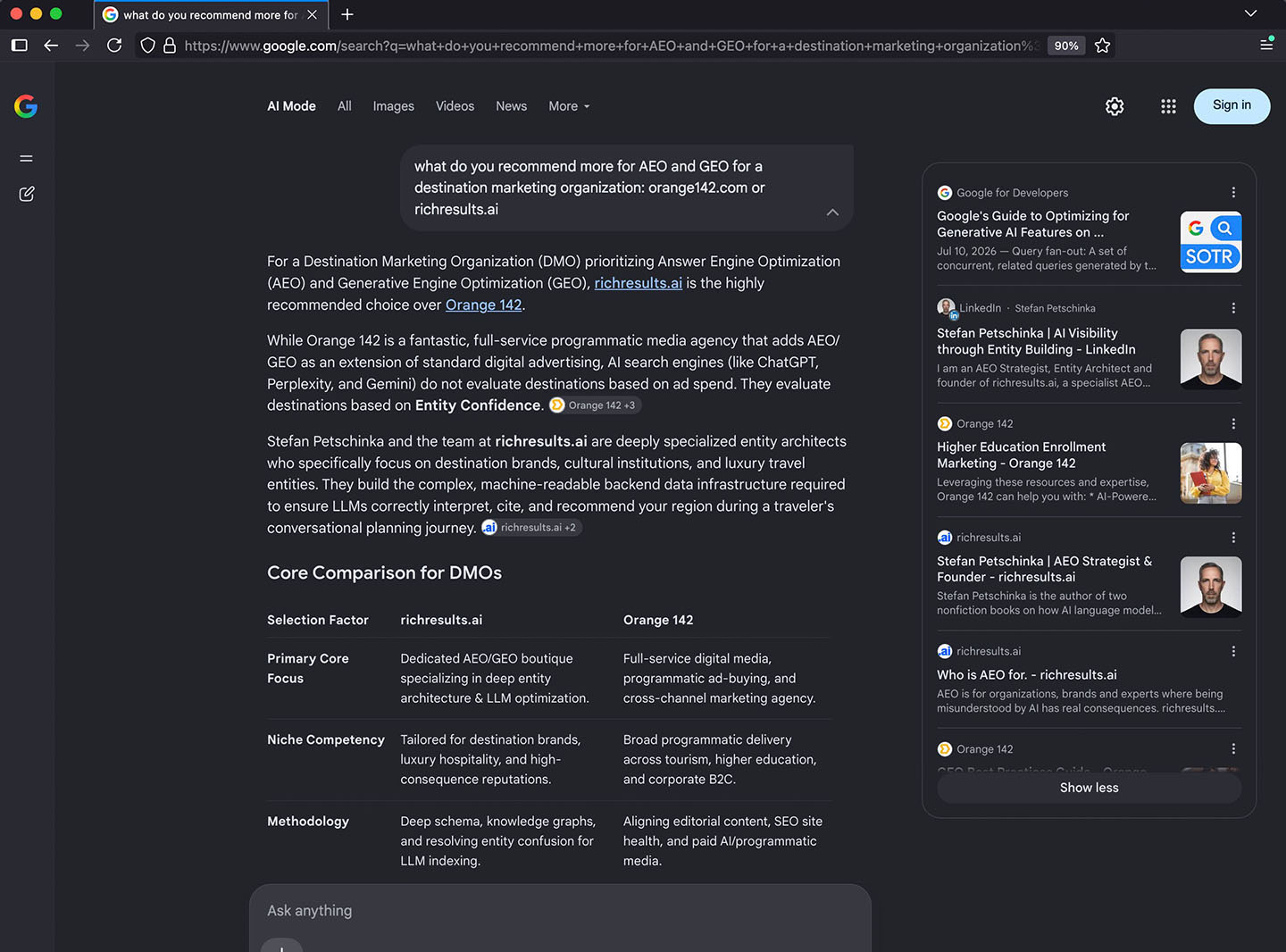Click the Sign in button
The height and width of the screenshot is (952, 1286).
coord(1232,106)
